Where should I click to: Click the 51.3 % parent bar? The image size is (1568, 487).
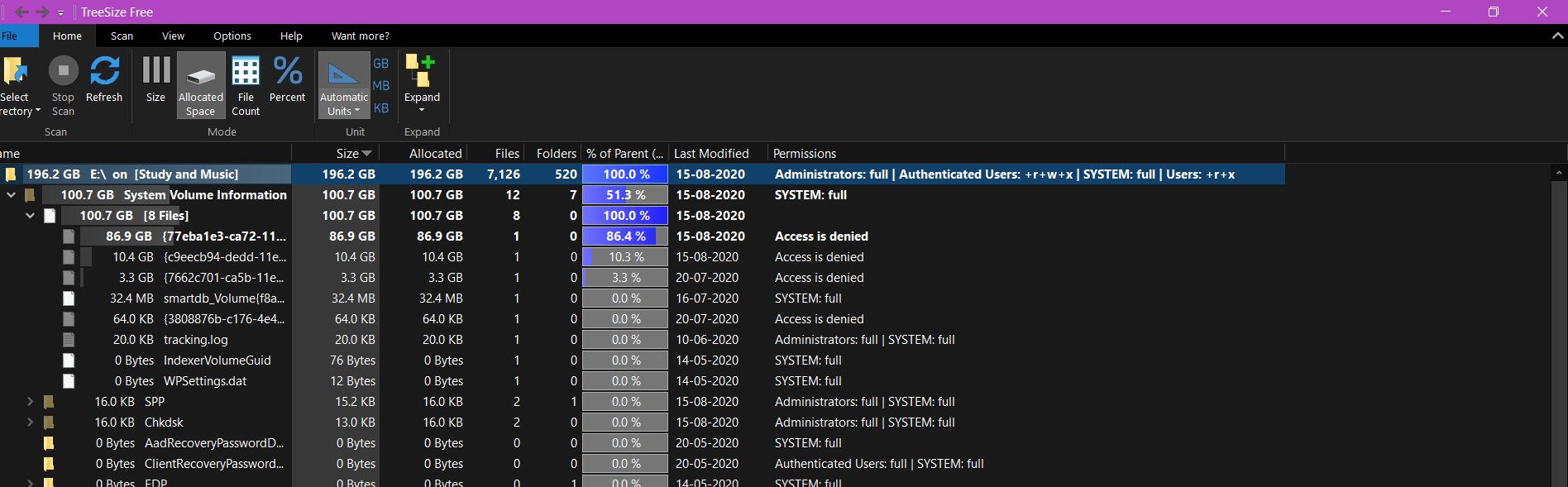pos(625,195)
